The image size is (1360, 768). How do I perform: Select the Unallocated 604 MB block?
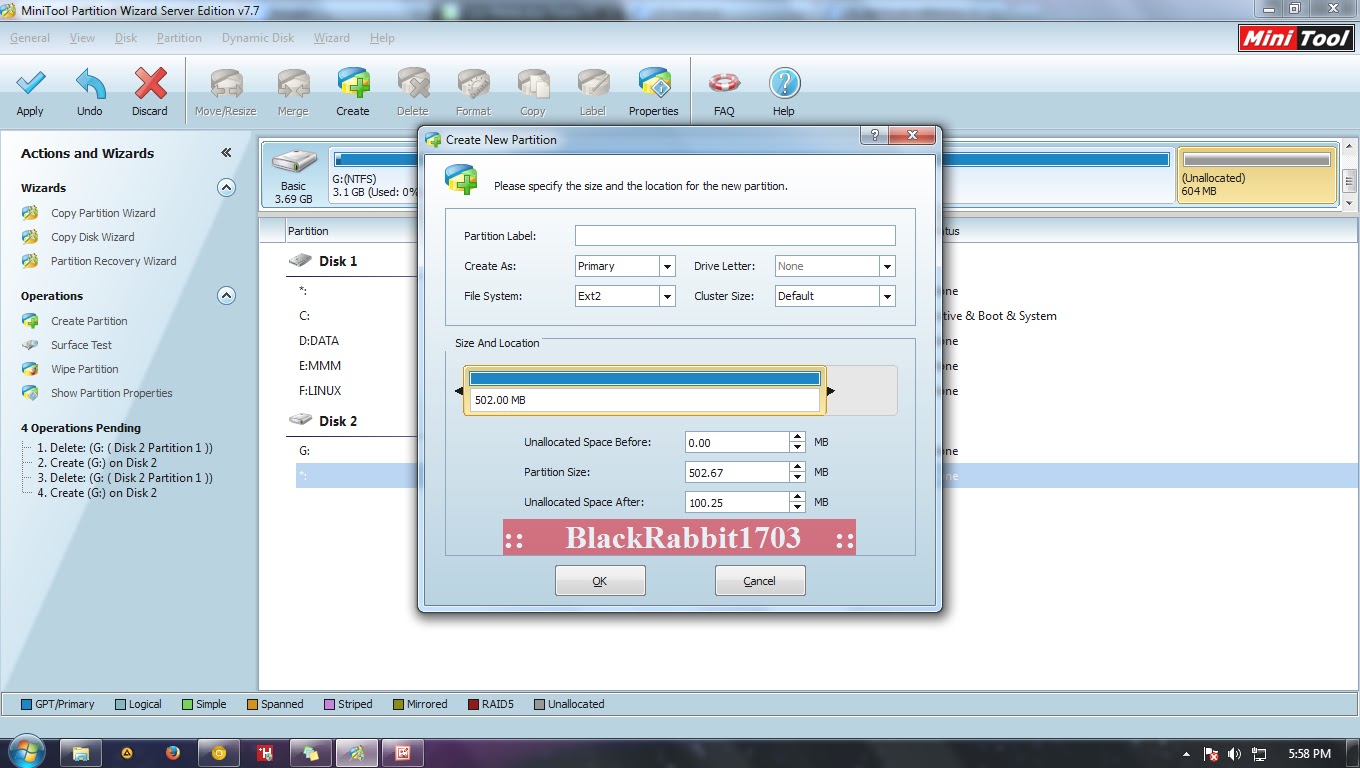[1257, 175]
